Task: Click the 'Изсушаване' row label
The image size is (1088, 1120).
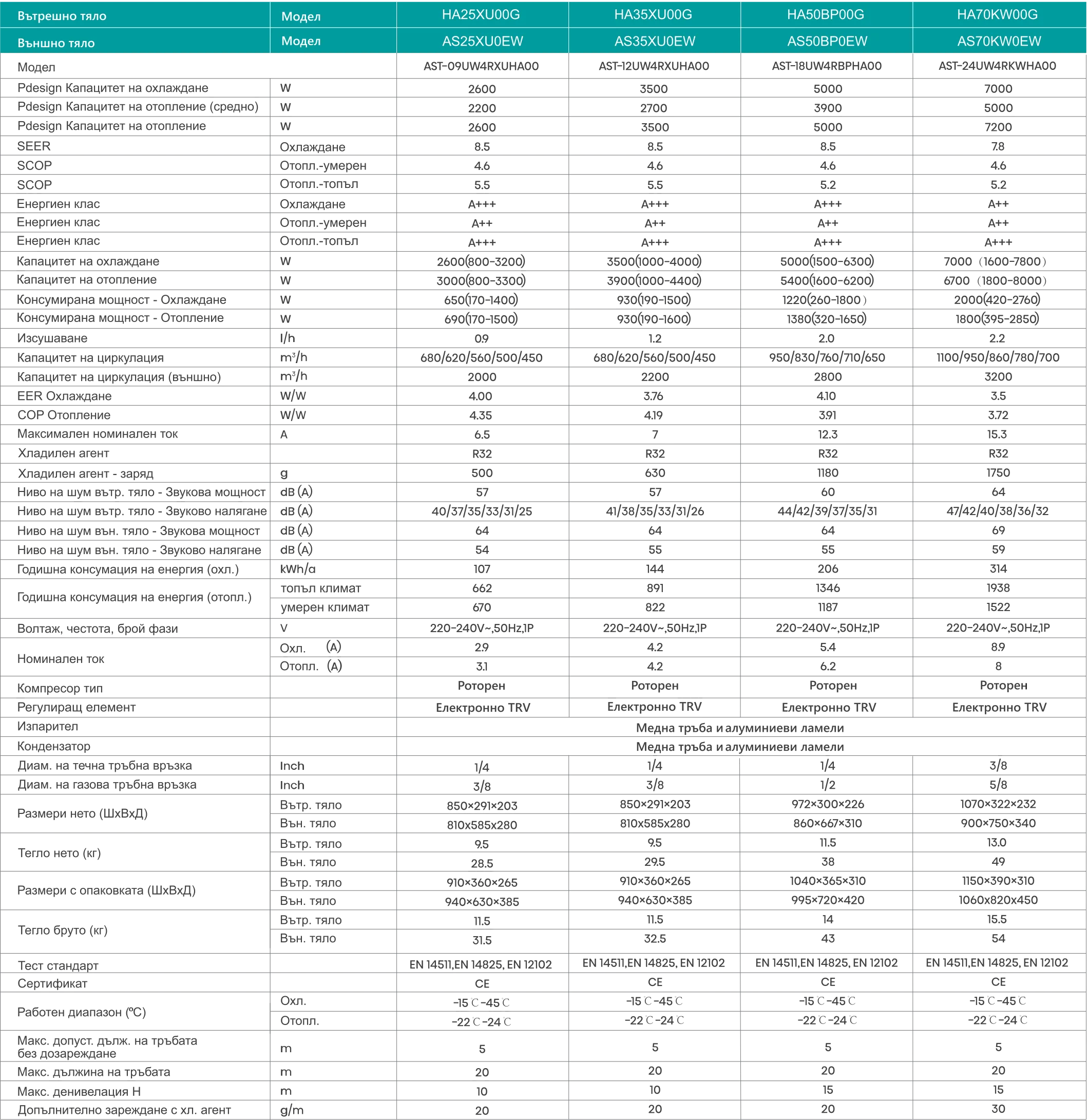Action: [52, 338]
